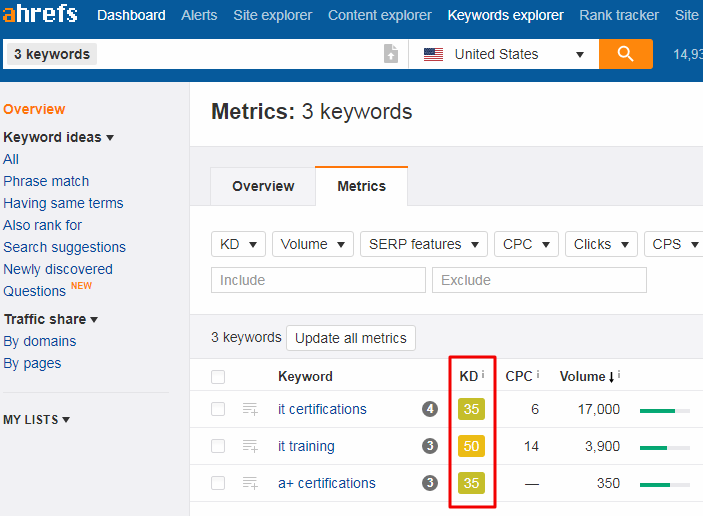Click the Include filter text field

coord(318,280)
